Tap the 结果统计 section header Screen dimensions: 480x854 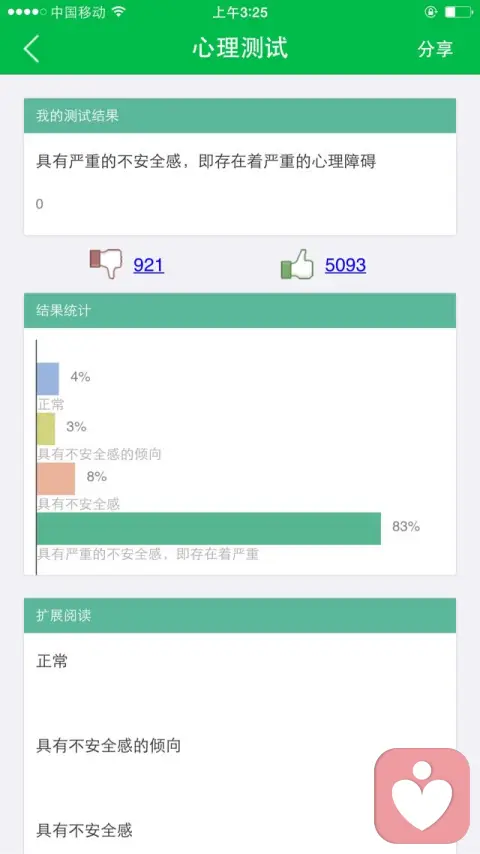coord(240,310)
